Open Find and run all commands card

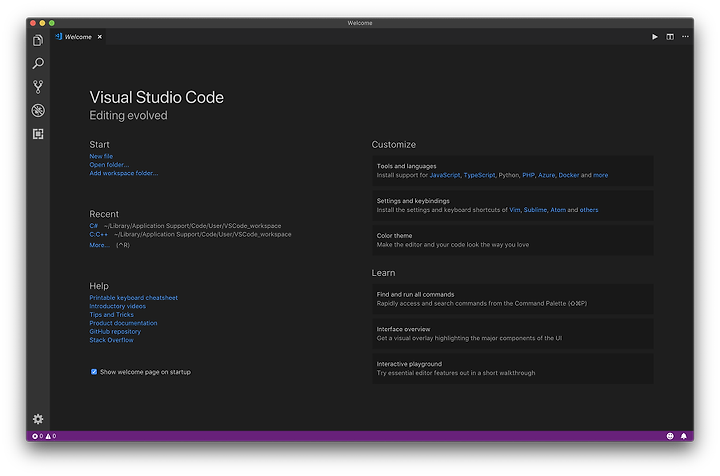pos(512,299)
